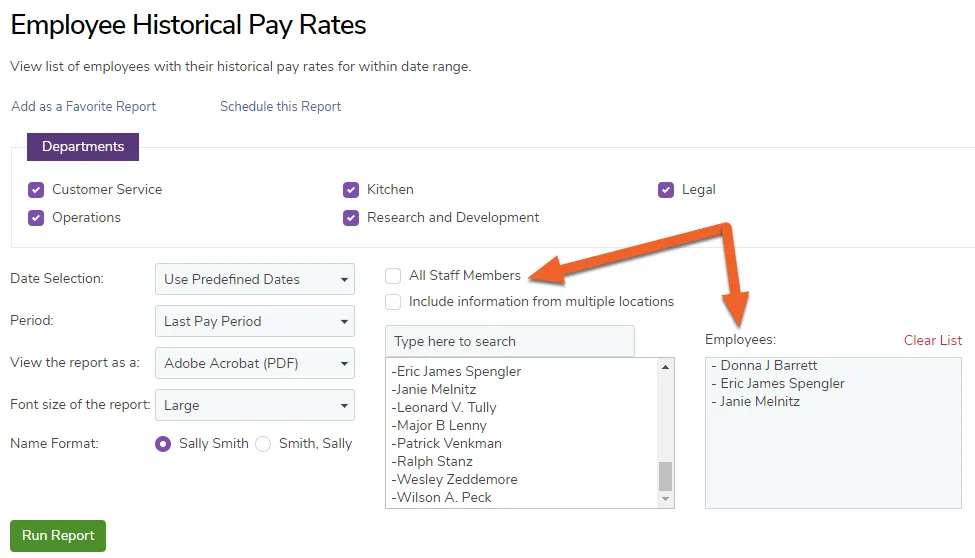Open the Date Selection dropdown
975x558 pixels.
click(x=255, y=279)
